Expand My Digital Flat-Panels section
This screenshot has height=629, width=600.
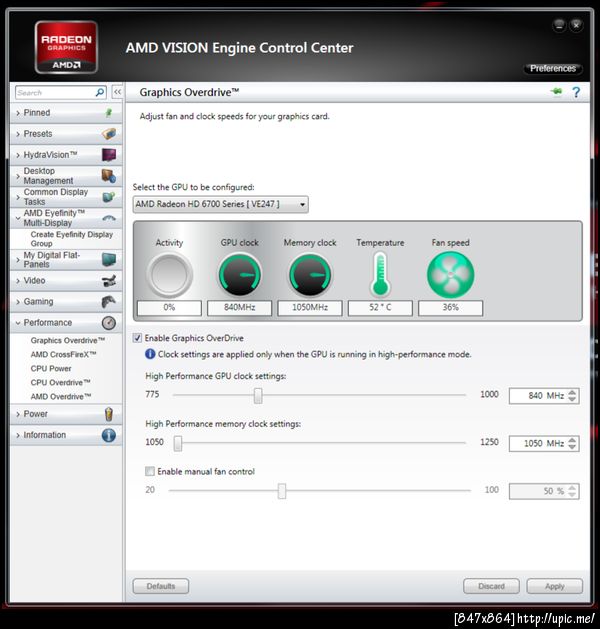(18, 260)
